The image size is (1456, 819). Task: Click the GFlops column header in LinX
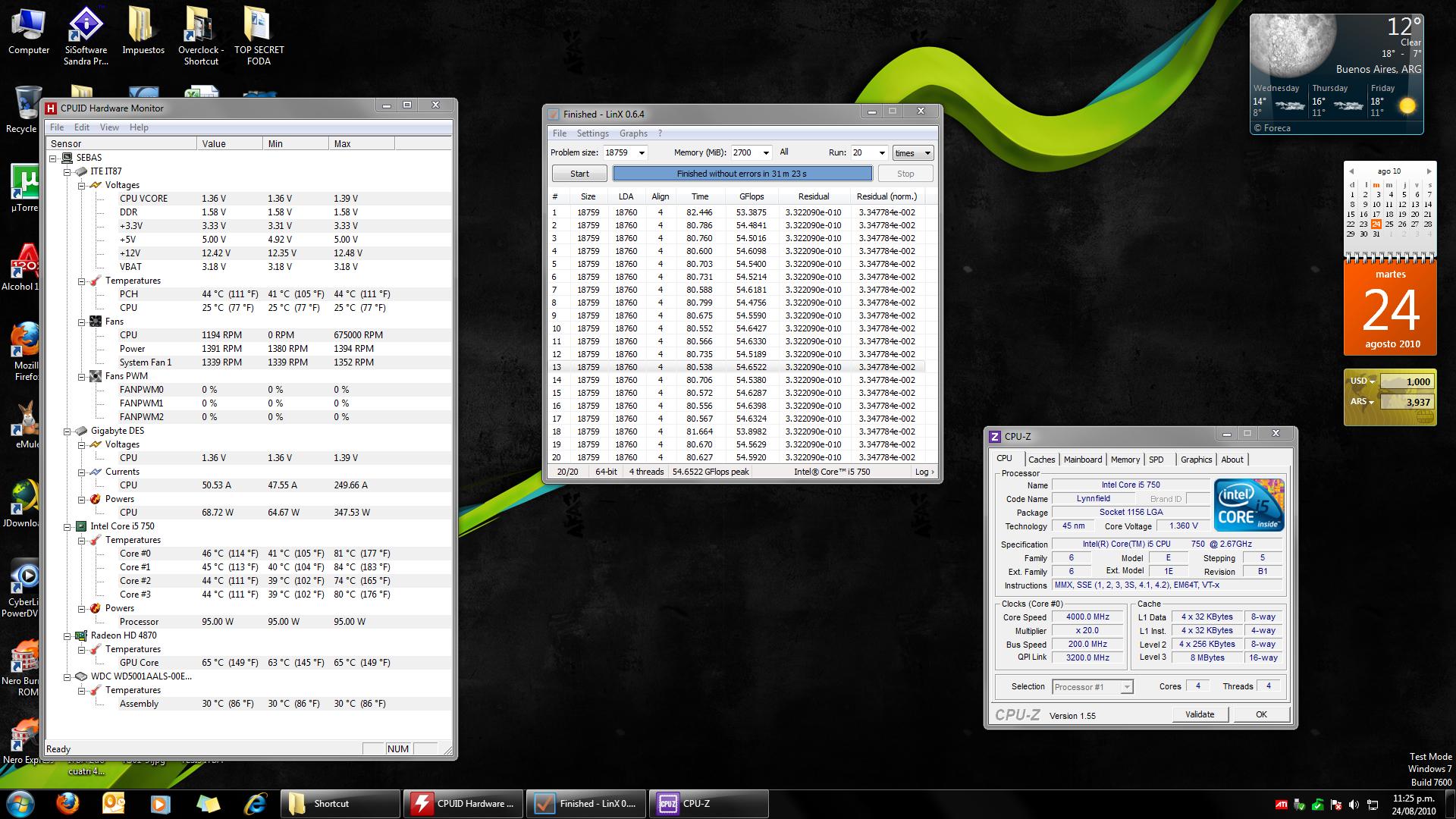[751, 196]
